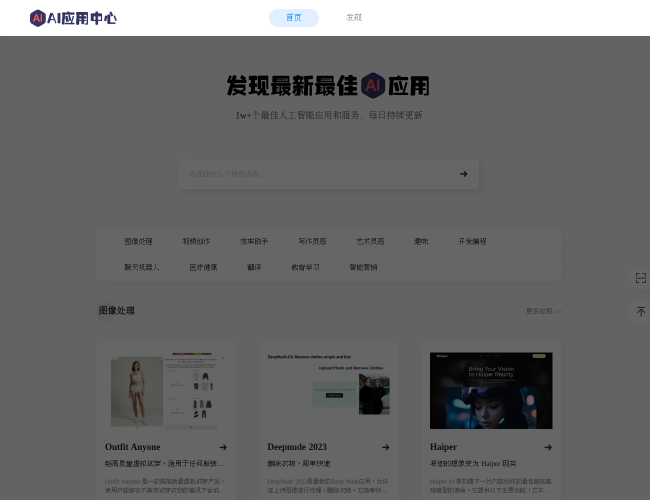Open the 智能营销 category
This screenshot has width=650, height=500.
[x=364, y=267]
